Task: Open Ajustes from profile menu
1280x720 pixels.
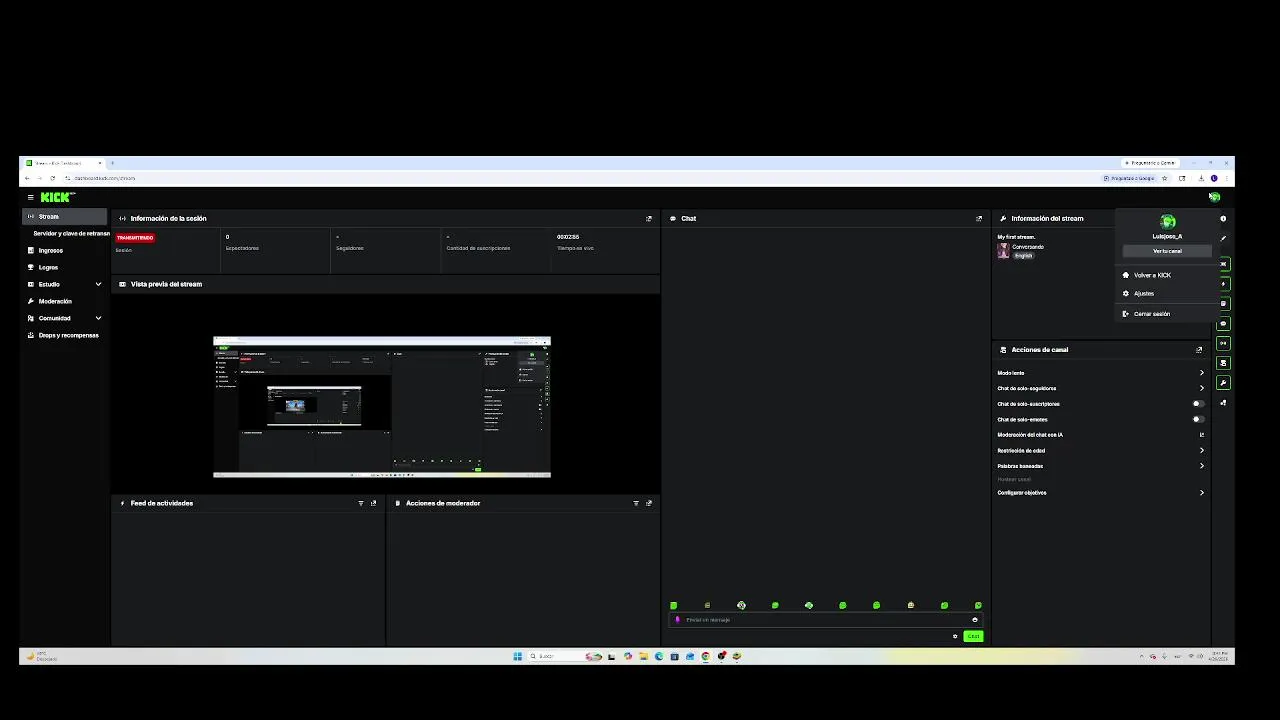Action: coord(1144,294)
